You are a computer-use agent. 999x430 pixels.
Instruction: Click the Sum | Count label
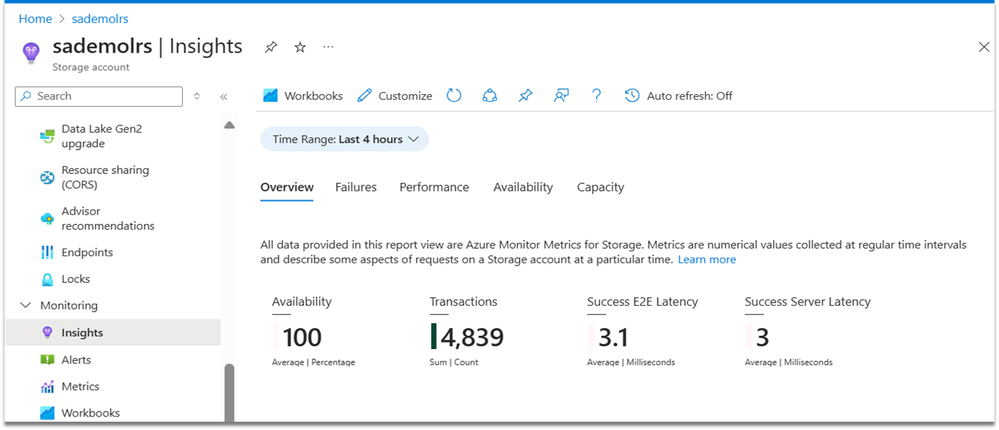(x=454, y=362)
